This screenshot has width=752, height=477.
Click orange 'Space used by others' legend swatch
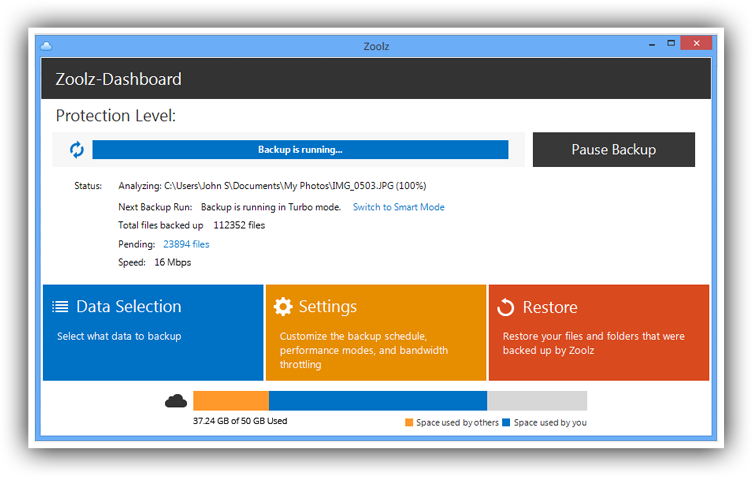pos(409,422)
